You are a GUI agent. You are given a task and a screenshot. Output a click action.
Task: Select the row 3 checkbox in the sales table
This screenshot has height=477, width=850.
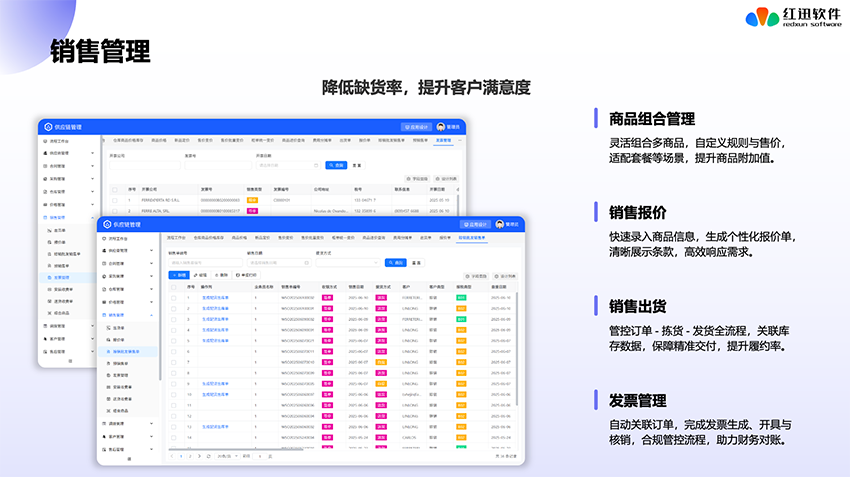point(173,319)
